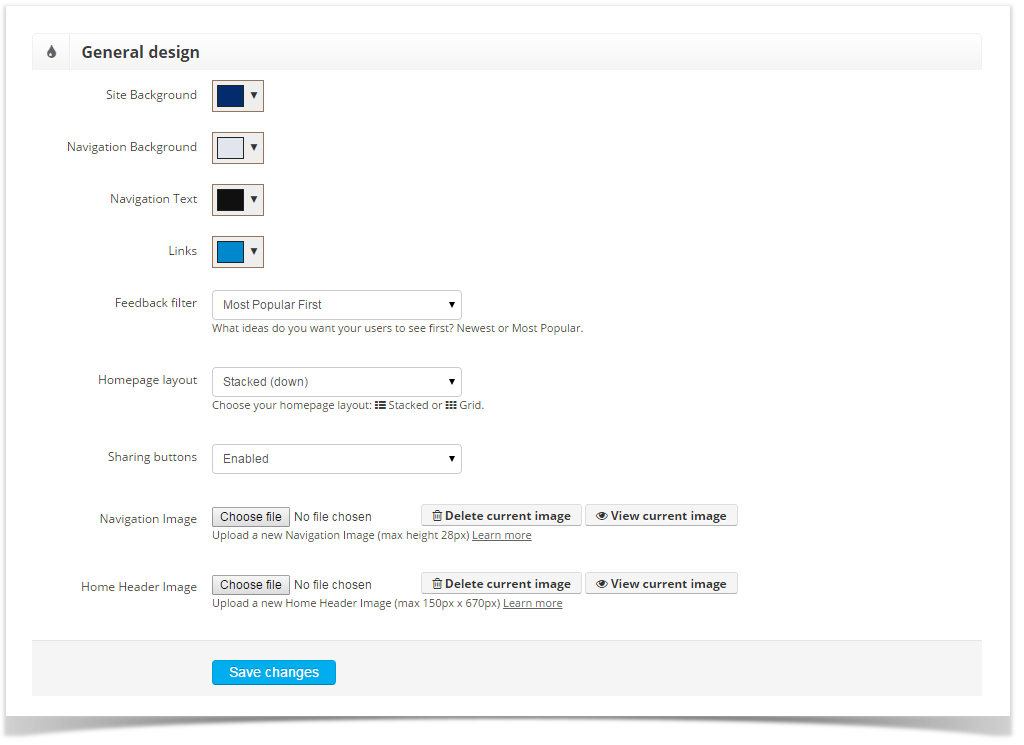
Task: Delete current Navigation Image
Action: (502, 516)
